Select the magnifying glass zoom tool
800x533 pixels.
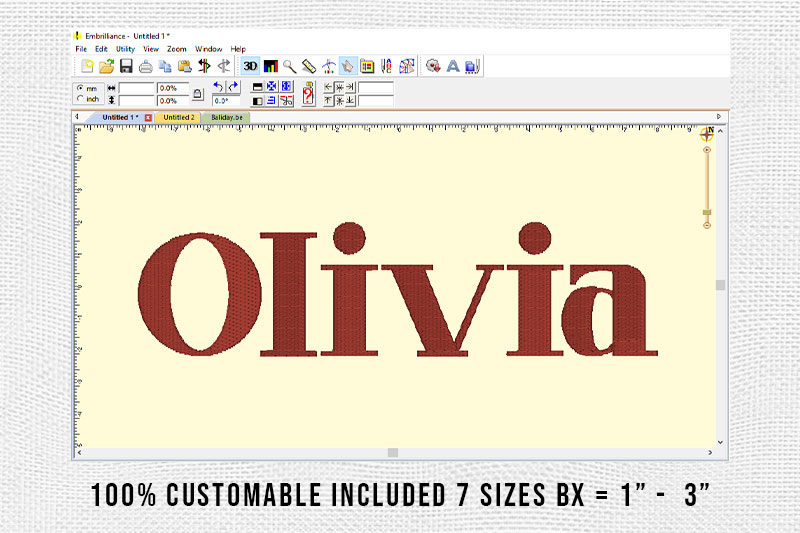pyautogui.click(x=289, y=66)
